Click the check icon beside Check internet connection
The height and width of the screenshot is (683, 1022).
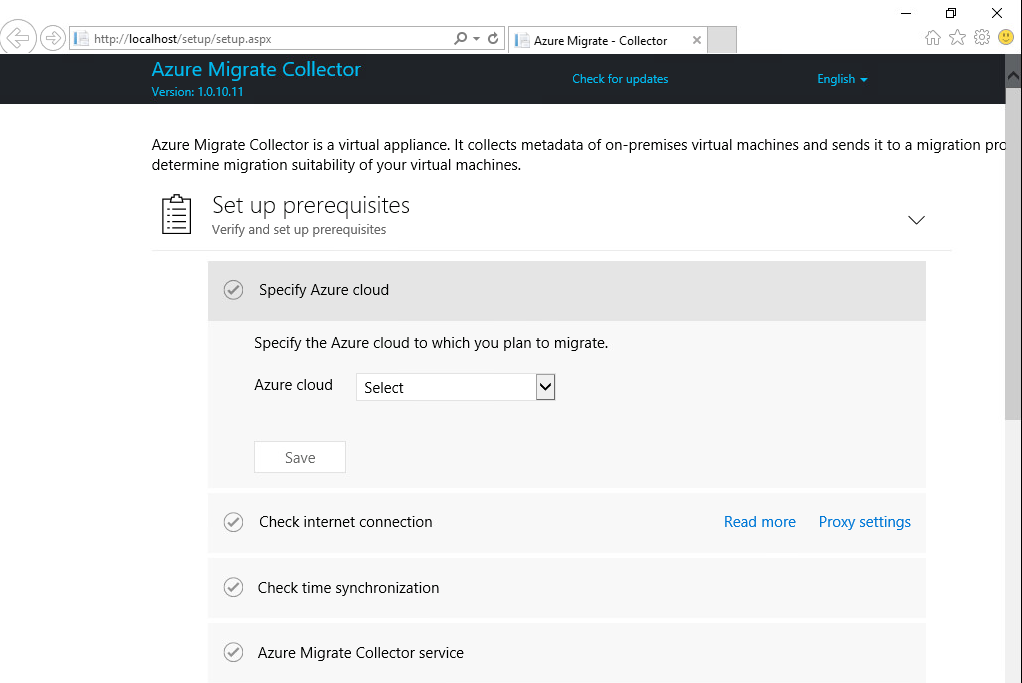pos(233,522)
